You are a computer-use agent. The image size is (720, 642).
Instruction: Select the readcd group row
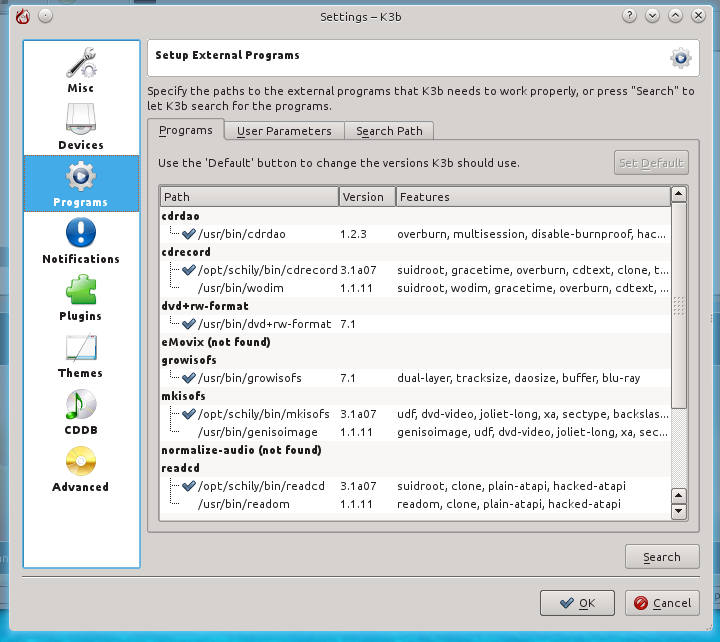click(416, 468)
